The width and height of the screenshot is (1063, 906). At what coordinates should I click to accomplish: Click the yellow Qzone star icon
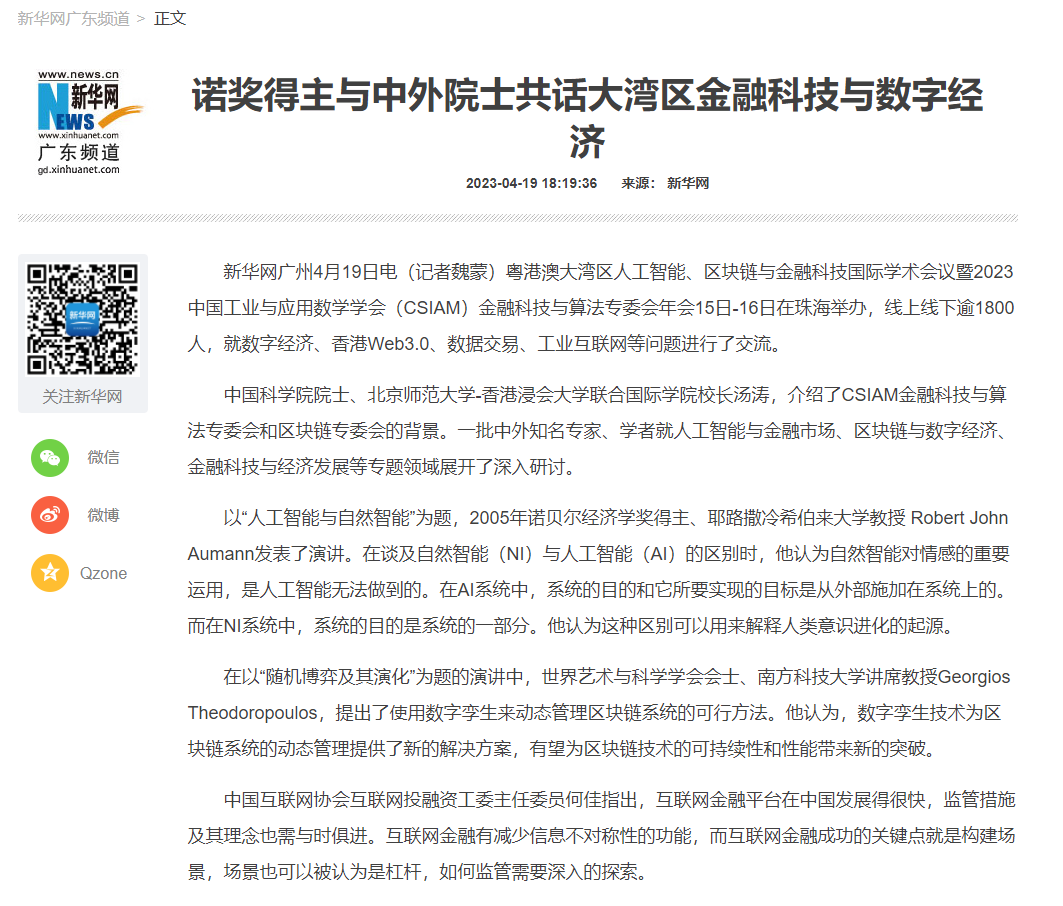(50, 574)
